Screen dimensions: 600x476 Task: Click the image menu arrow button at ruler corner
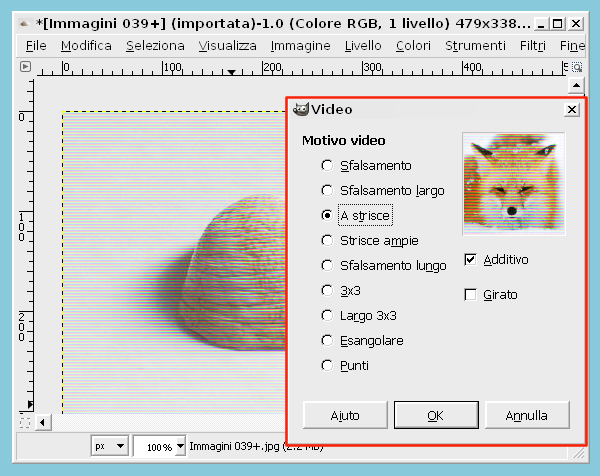[26, 68]
